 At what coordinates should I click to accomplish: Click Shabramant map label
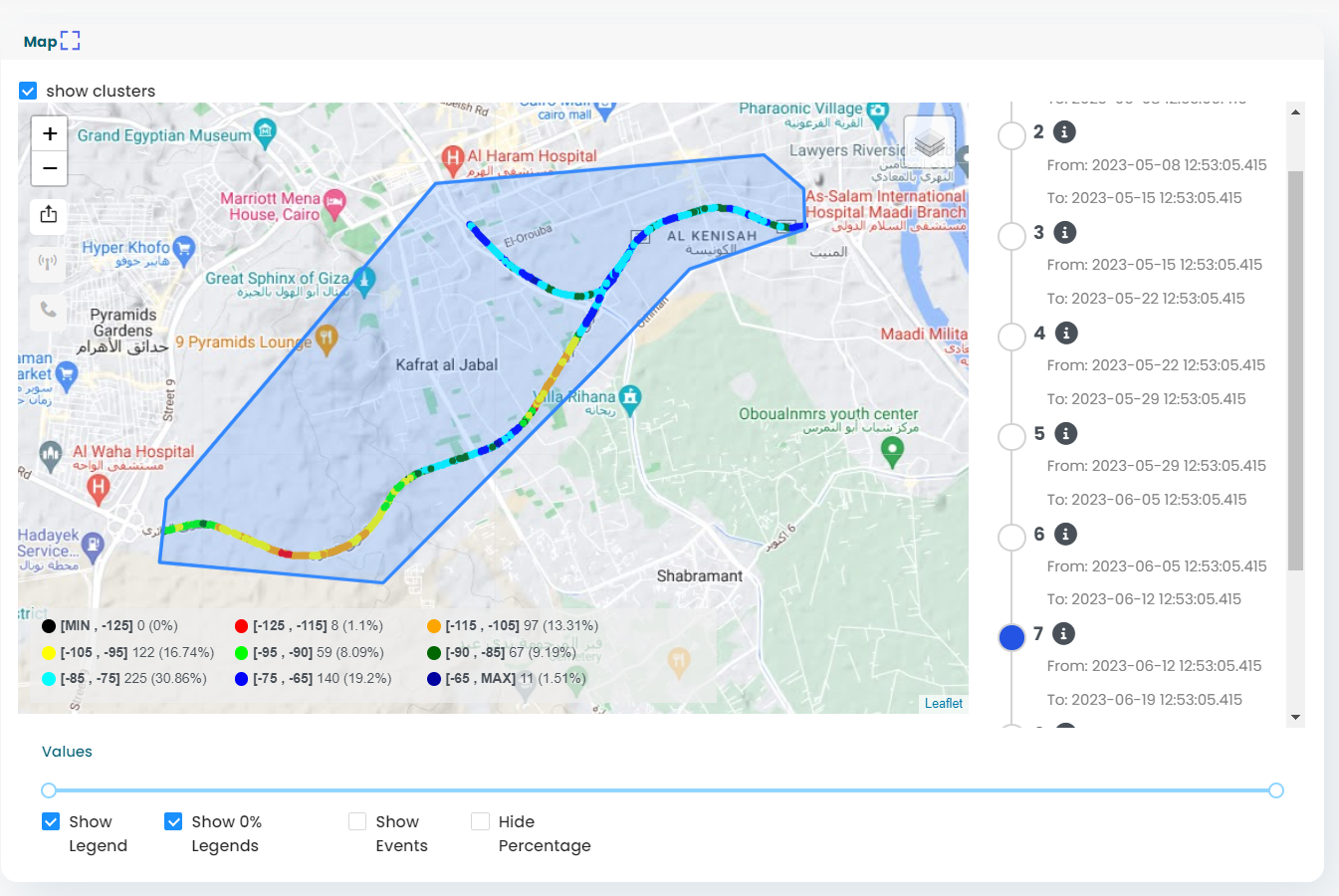tap(700, 576)
